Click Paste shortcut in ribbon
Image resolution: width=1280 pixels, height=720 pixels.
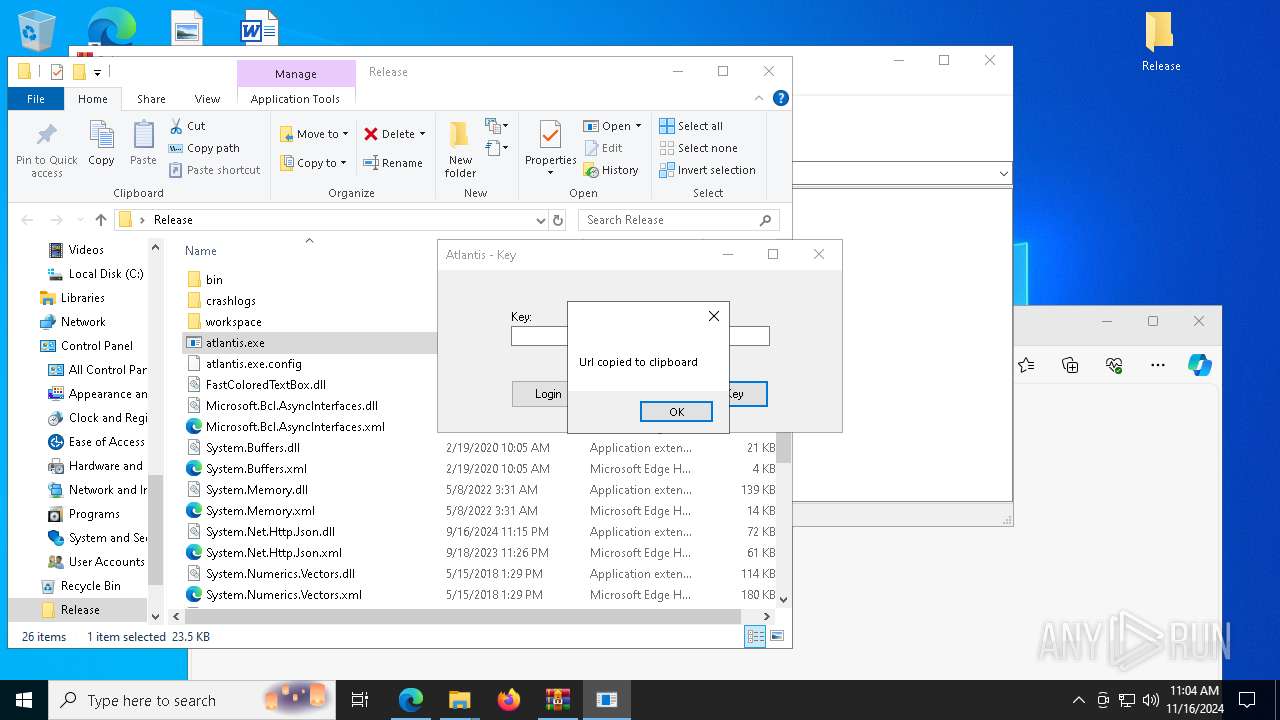coord(214,170)
